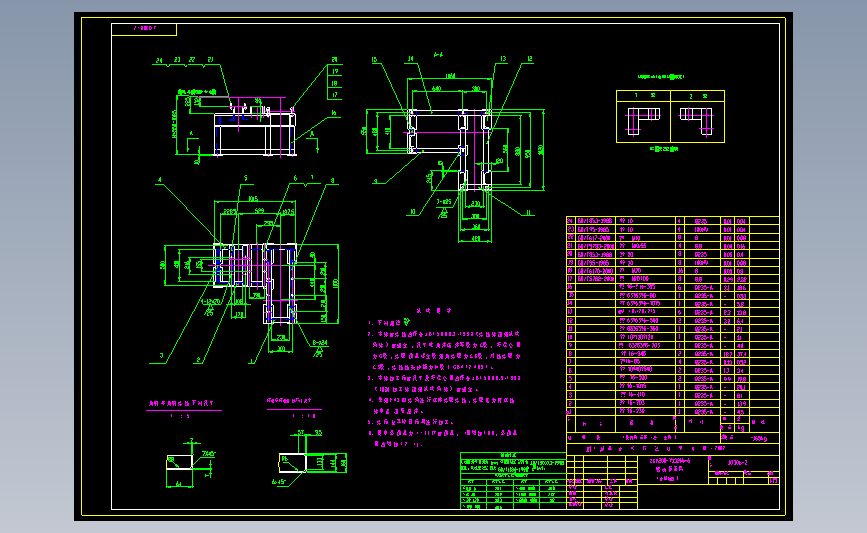The height and width of the screenshot is (533, 867).
Task: Click the yellow label box at top-left corner
Action: coord(144,29)
